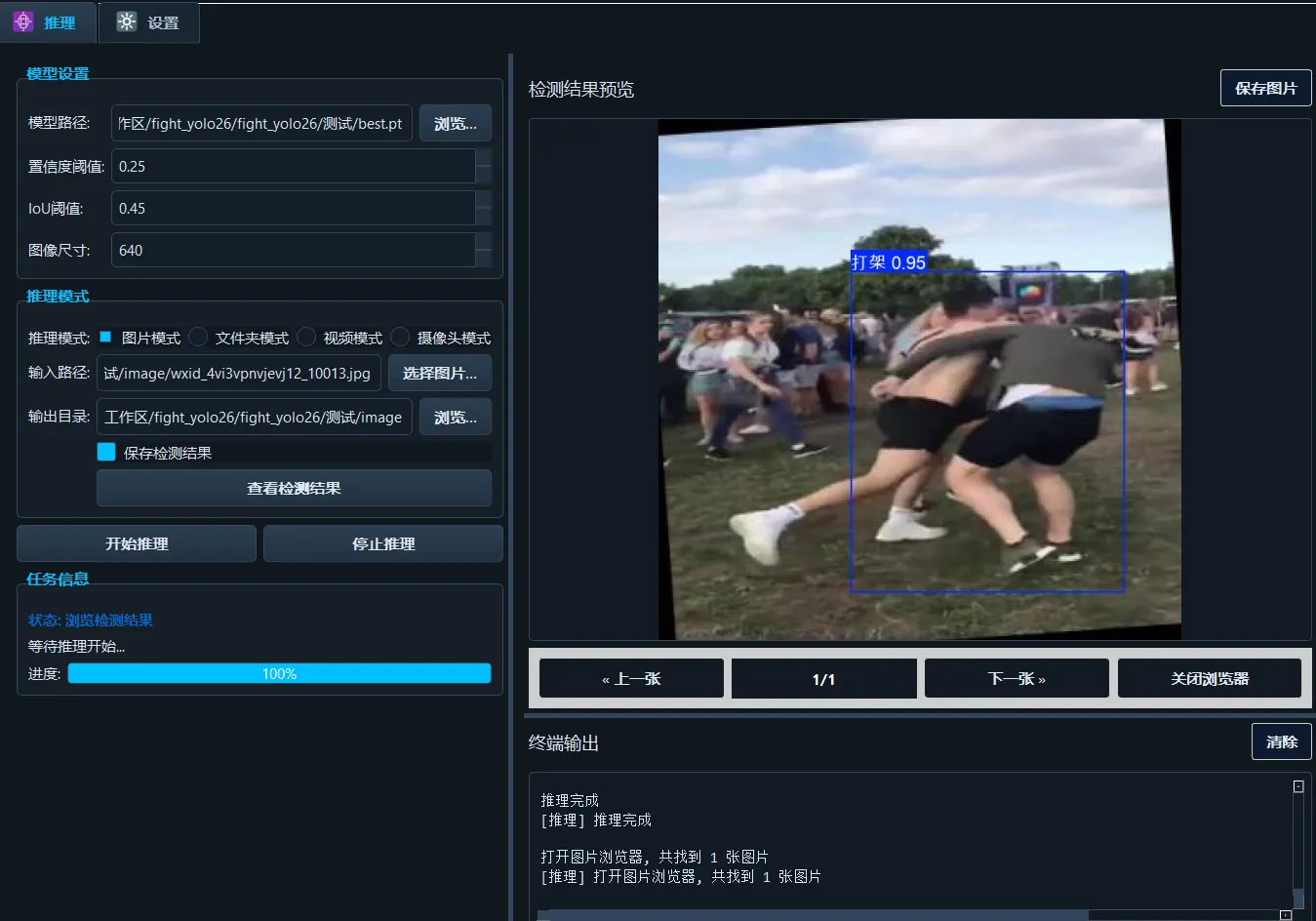Screen dimensions: 1316x921
Task: Click the 任务信息 group title
Action: tap(58, 579)
